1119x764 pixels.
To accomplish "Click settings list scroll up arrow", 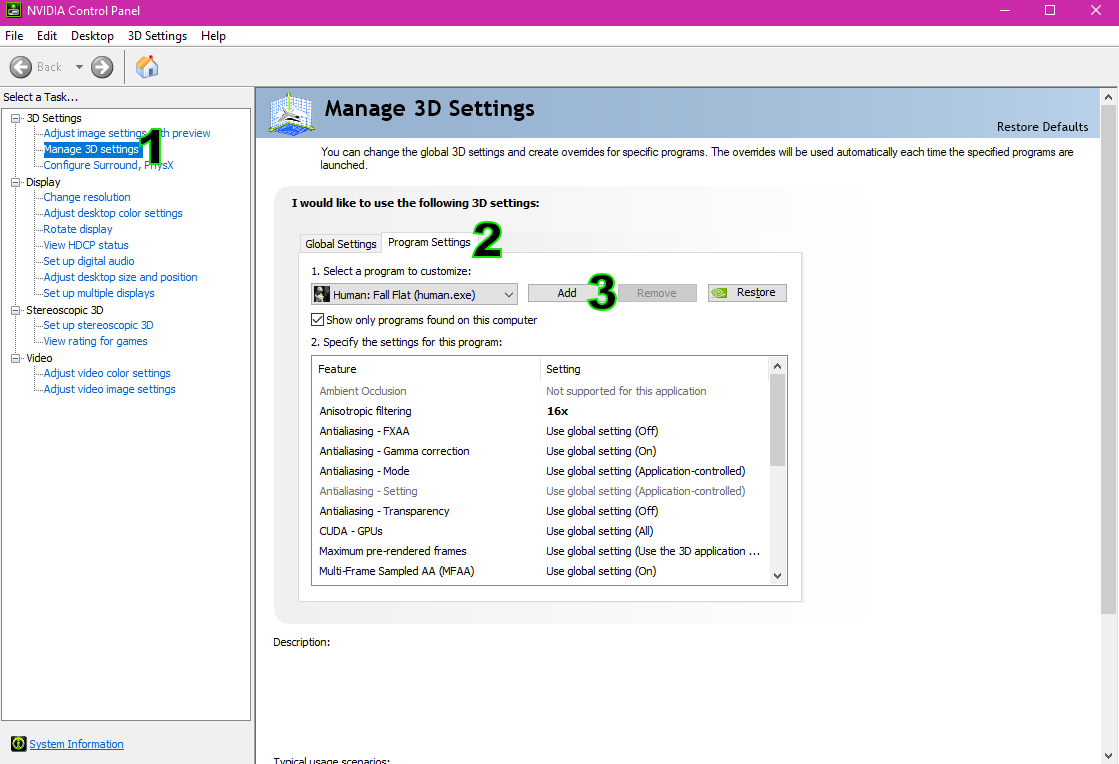I will click(x=778, y=366).
